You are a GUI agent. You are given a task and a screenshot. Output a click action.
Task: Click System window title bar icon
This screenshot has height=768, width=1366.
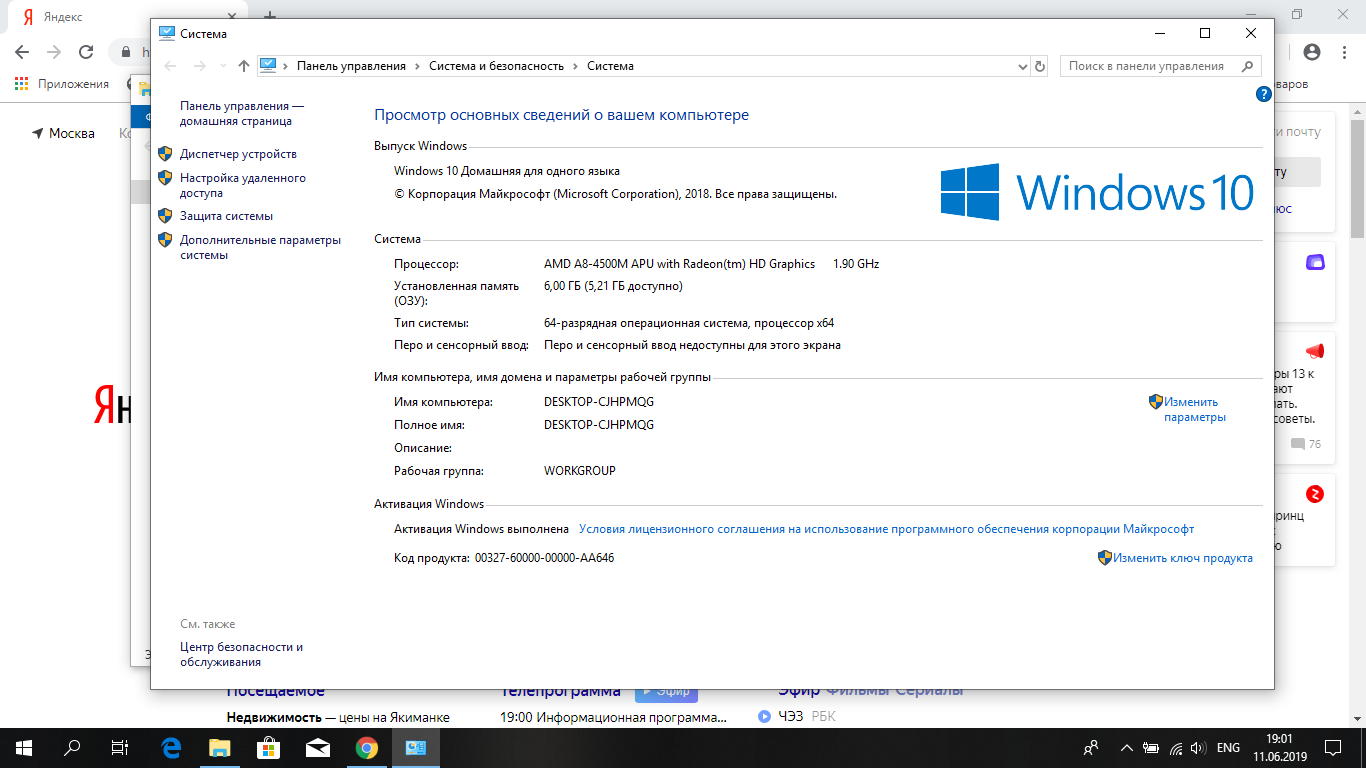167,33
